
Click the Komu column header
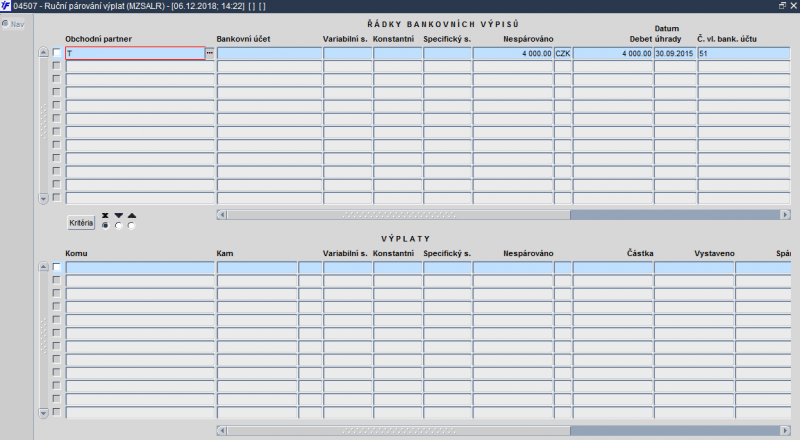[x=76, y=253]
